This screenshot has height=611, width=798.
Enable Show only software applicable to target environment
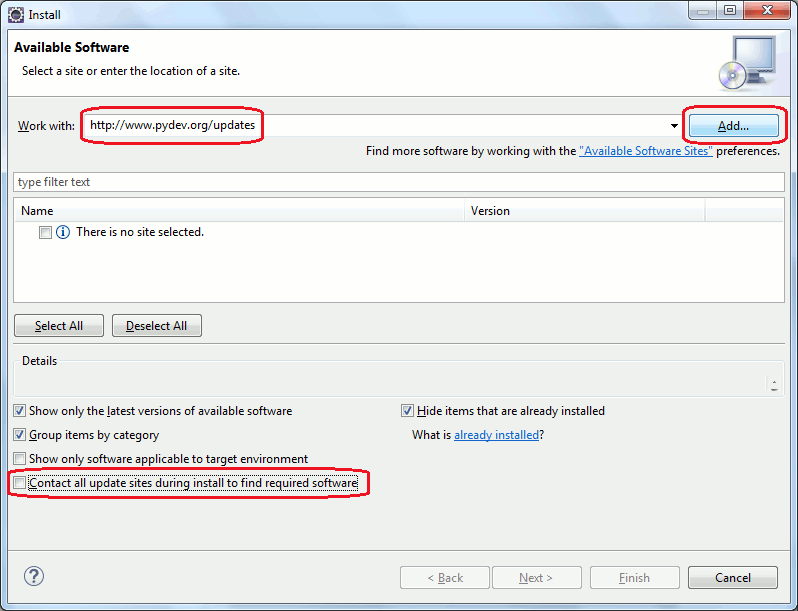coord(20,459)
